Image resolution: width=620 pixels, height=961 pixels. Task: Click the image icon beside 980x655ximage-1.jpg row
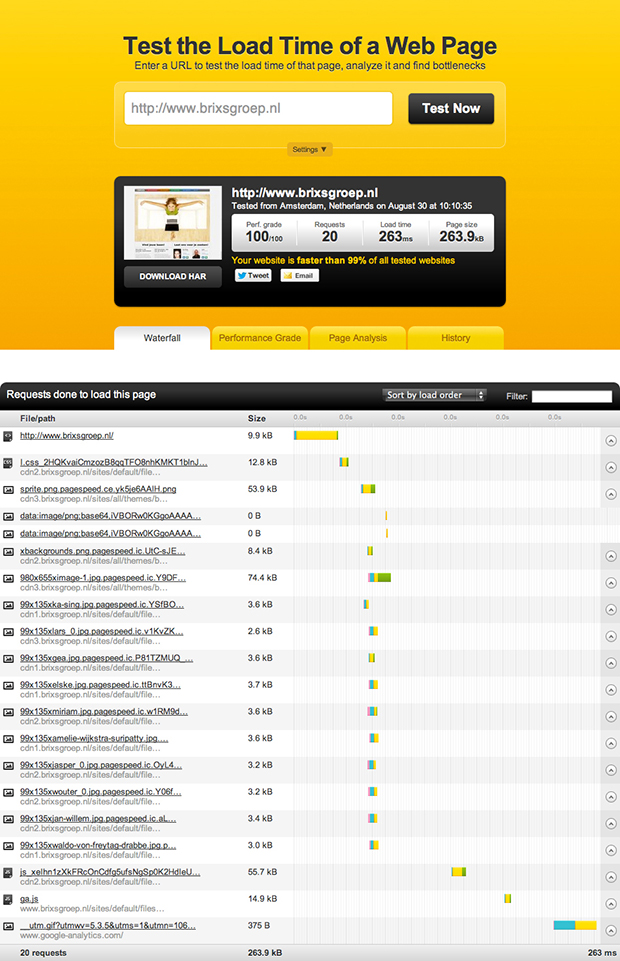coord(8,579)
